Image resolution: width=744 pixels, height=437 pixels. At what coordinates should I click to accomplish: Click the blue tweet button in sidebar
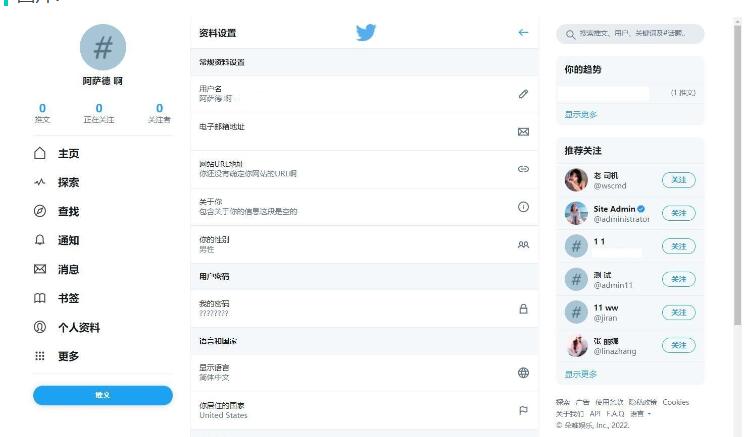[103, 395]
